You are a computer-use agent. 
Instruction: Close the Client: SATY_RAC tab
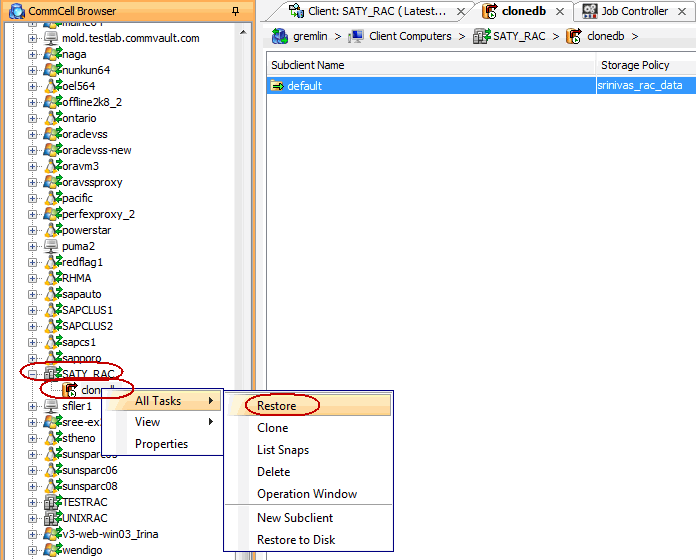pyautogui.click(x=461, y=12)
